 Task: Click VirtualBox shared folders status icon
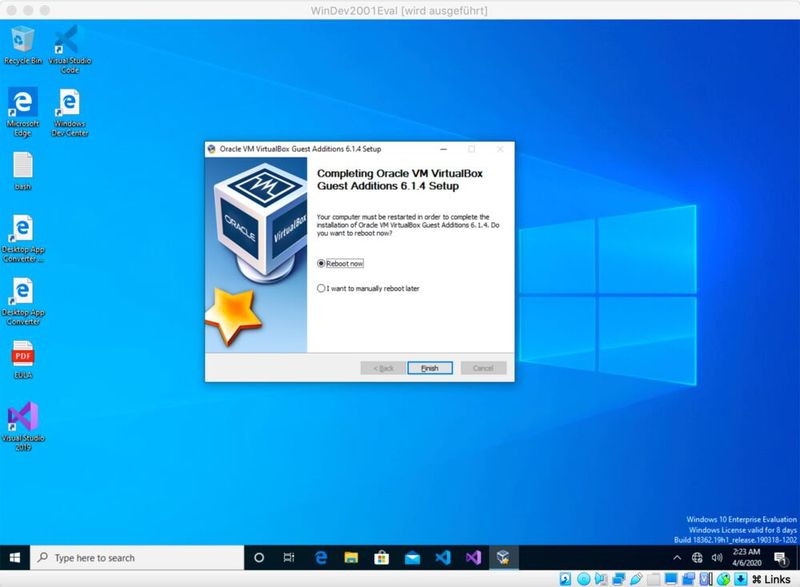point(654,579)
